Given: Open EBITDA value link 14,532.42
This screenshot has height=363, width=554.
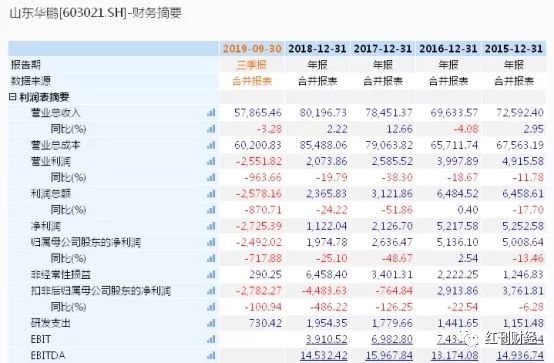Looking at the screenshot, I should point(324,356).
